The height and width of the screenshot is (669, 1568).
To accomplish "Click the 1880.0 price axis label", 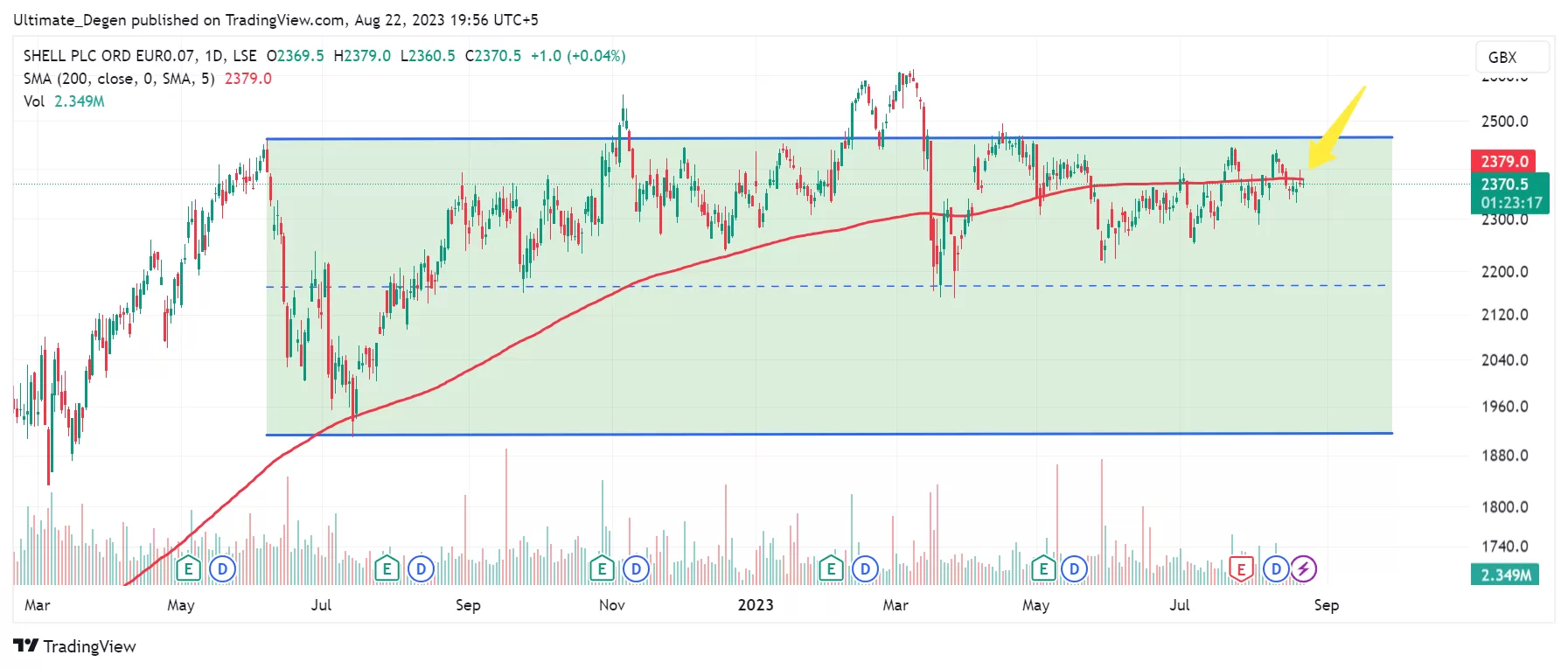I will pyautogui.click(x=1505, y=456).
